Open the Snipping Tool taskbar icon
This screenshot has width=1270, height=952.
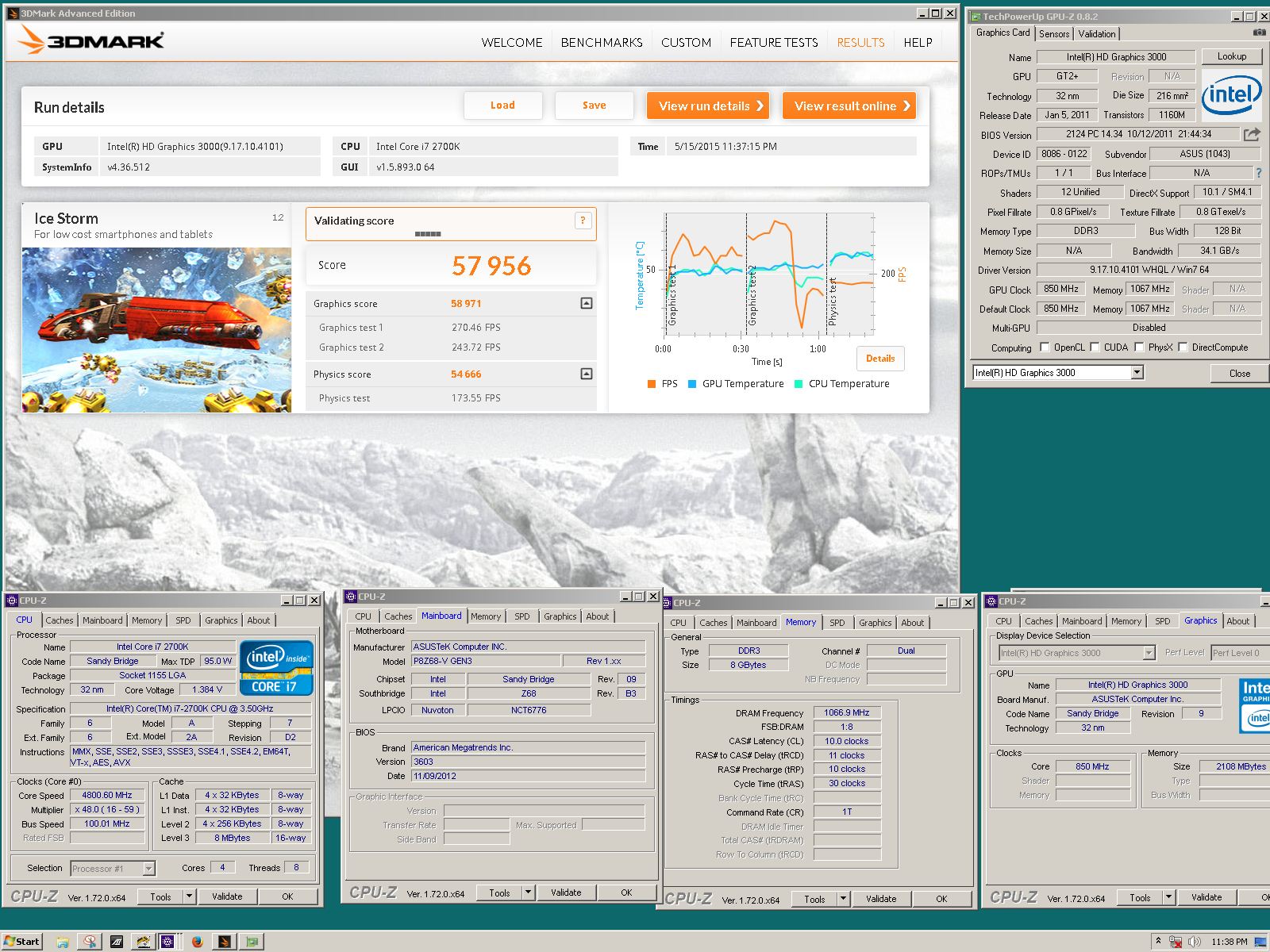[x=90, y=942]
